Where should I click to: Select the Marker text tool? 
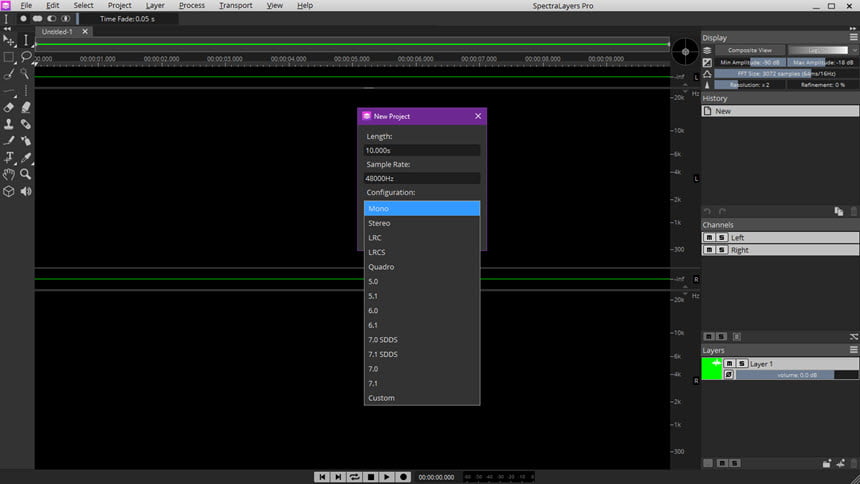pos(9,157)
